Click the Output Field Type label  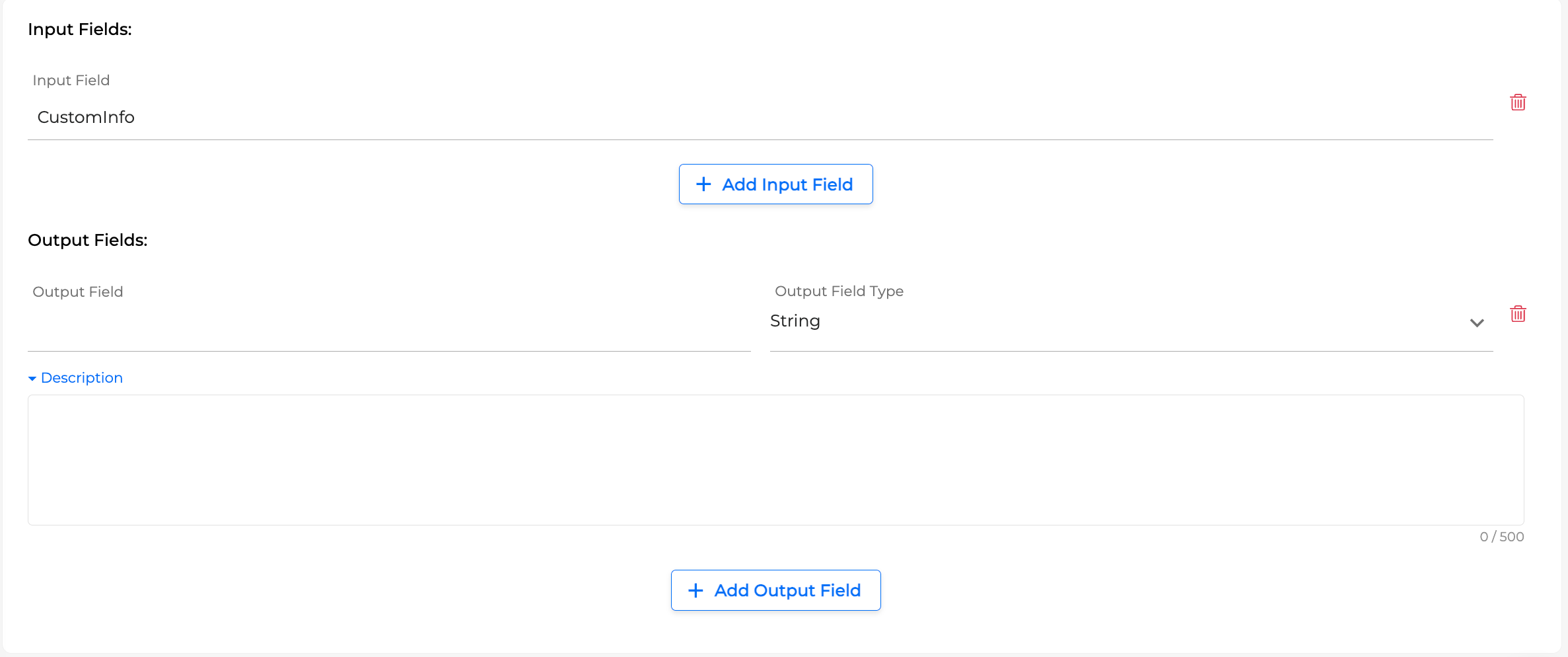click(839, 291)
